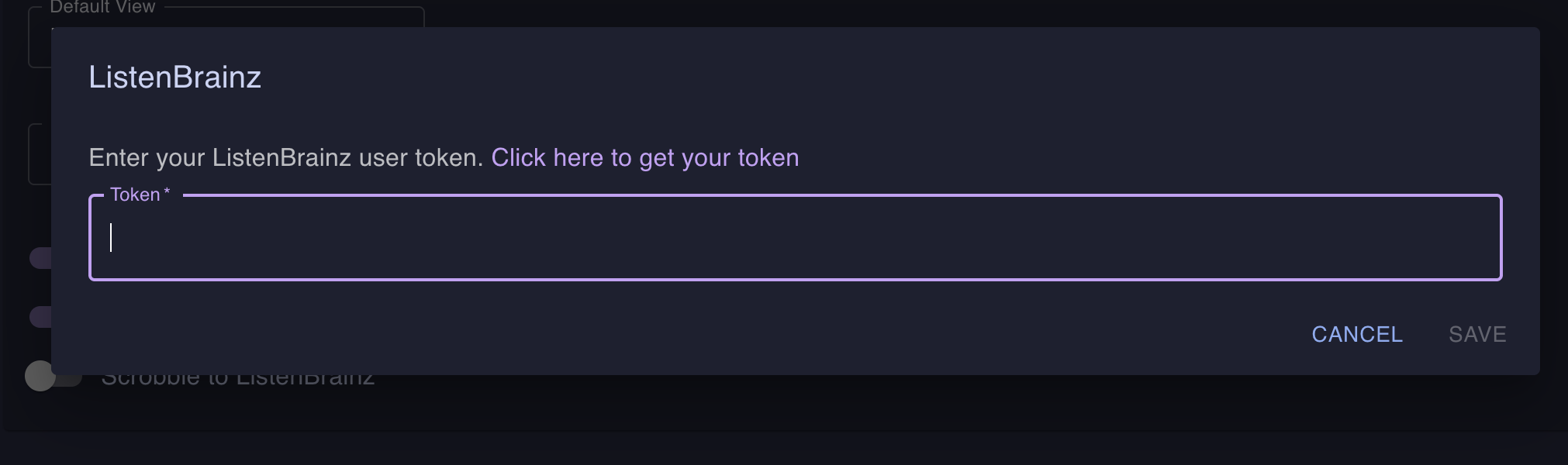This screenshot has width=1568, height=465.
Task: Click the ListenBrainz dialog title
Action: [x=174, y=77]
